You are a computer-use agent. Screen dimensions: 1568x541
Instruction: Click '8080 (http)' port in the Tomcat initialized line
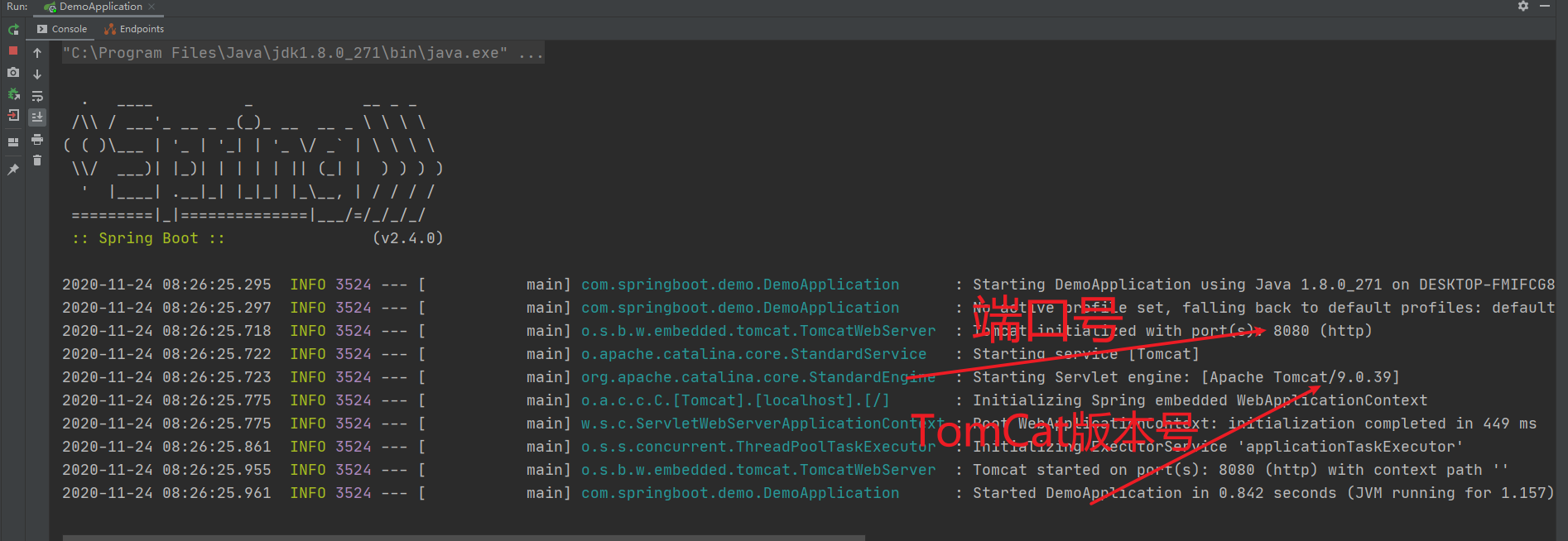(1322, 331)
